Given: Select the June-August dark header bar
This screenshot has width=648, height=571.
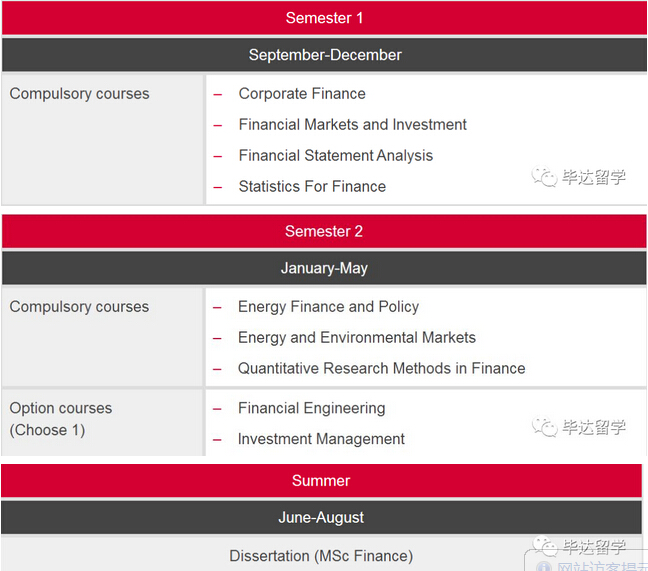Looking at the screenshot, I should click(x=321, y=518).
